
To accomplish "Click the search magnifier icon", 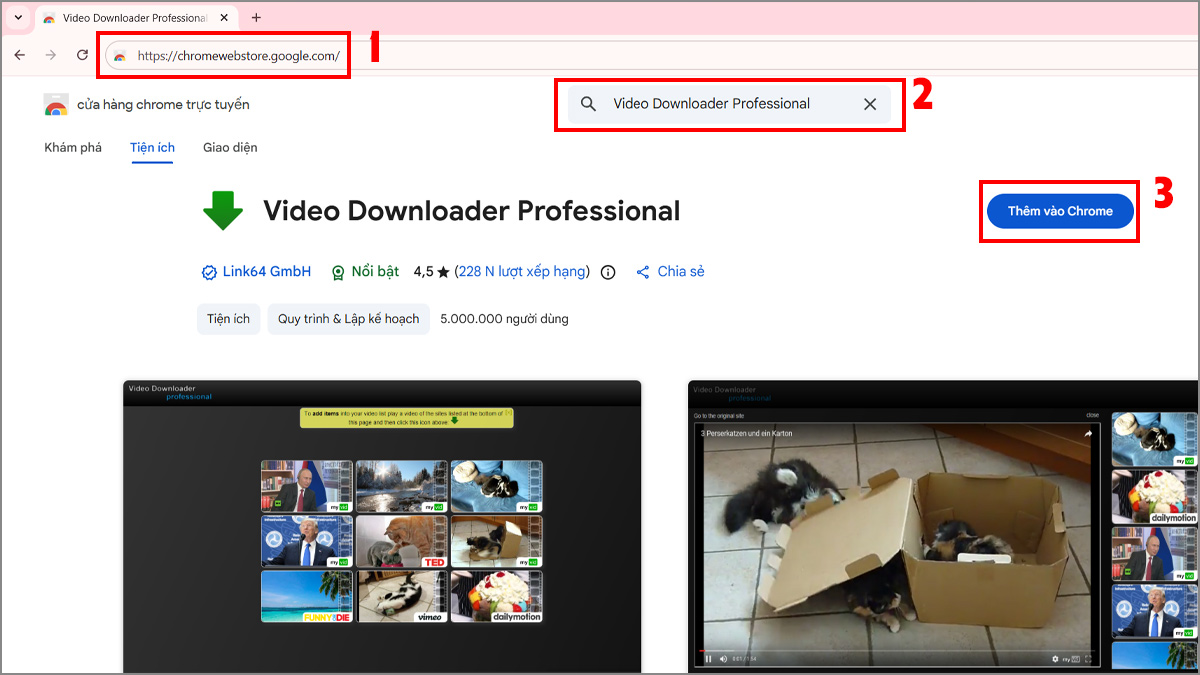I will (589, 103).
